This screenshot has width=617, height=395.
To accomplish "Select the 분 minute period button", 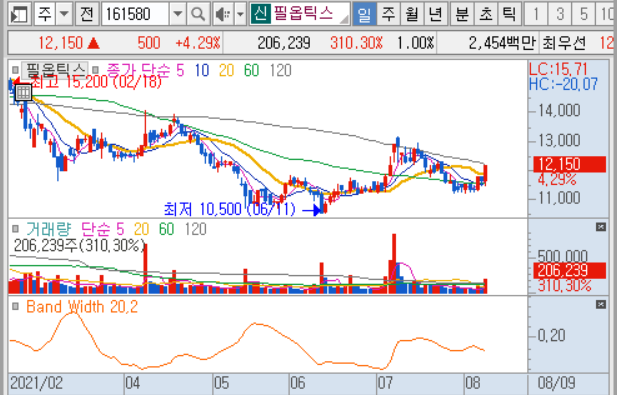I will (462, 14).
